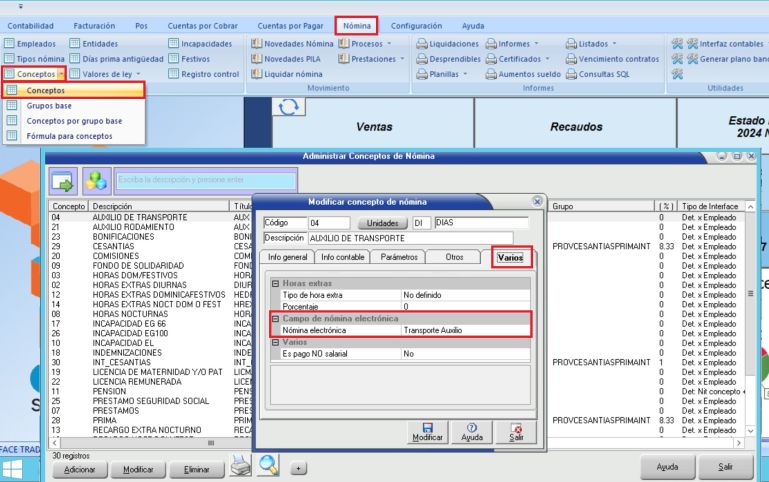Open Entidades in the ribbon

pos(94,44)
